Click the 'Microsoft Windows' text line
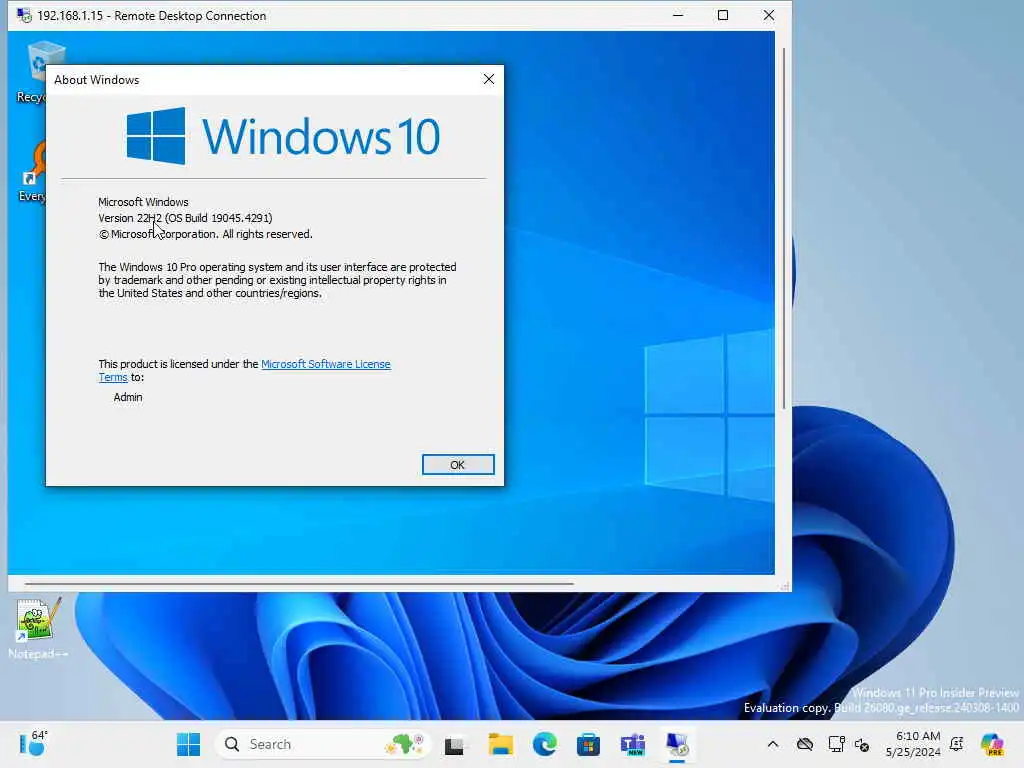Screen dimensions: 1024x768 [143, 202]
